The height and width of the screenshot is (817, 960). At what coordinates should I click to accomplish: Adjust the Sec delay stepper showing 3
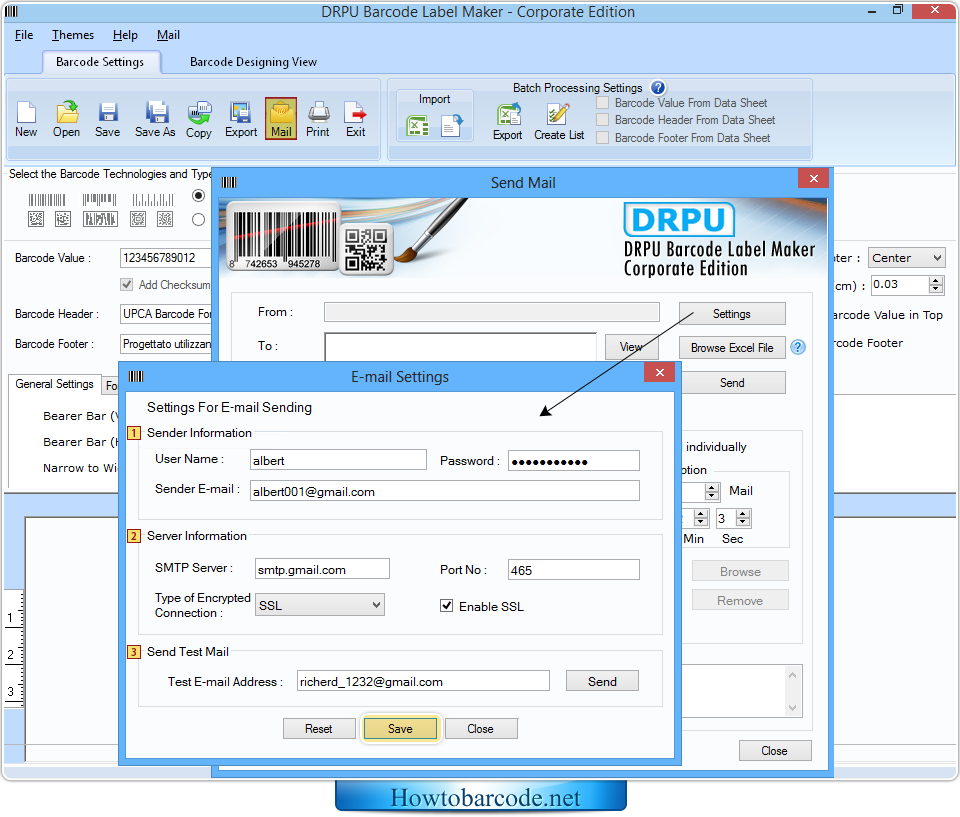pos(743,518)
